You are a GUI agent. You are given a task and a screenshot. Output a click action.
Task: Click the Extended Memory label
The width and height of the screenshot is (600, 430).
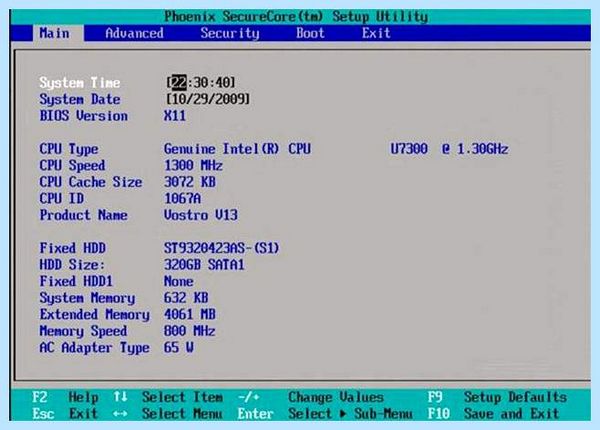point(95,314)
